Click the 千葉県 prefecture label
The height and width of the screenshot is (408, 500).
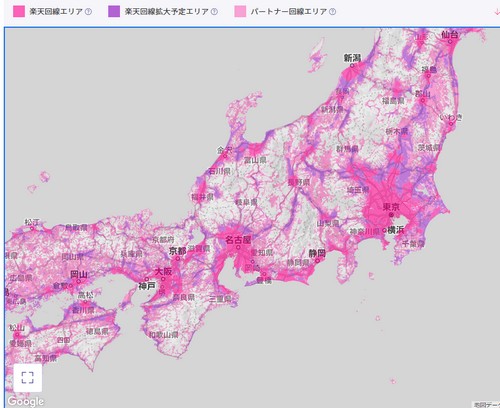413,244
